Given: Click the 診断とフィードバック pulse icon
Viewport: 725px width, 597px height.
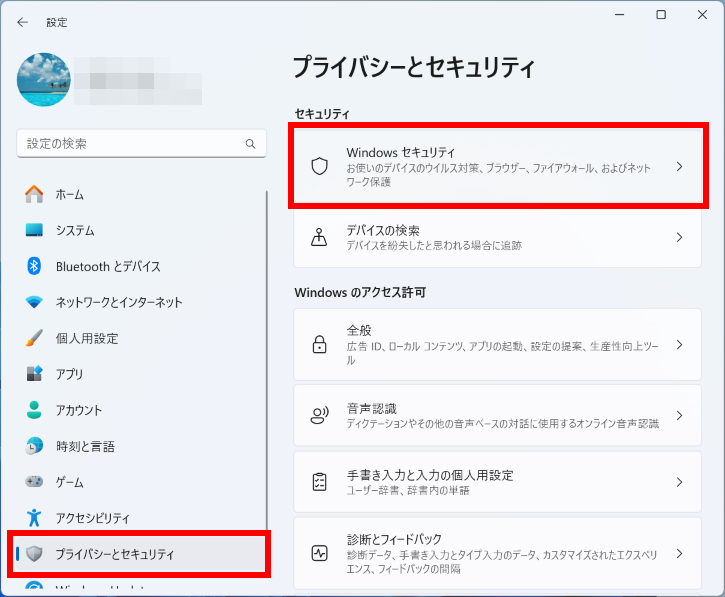Looking at the screenshot, I should pyautogui.click(x=319, y=553).
